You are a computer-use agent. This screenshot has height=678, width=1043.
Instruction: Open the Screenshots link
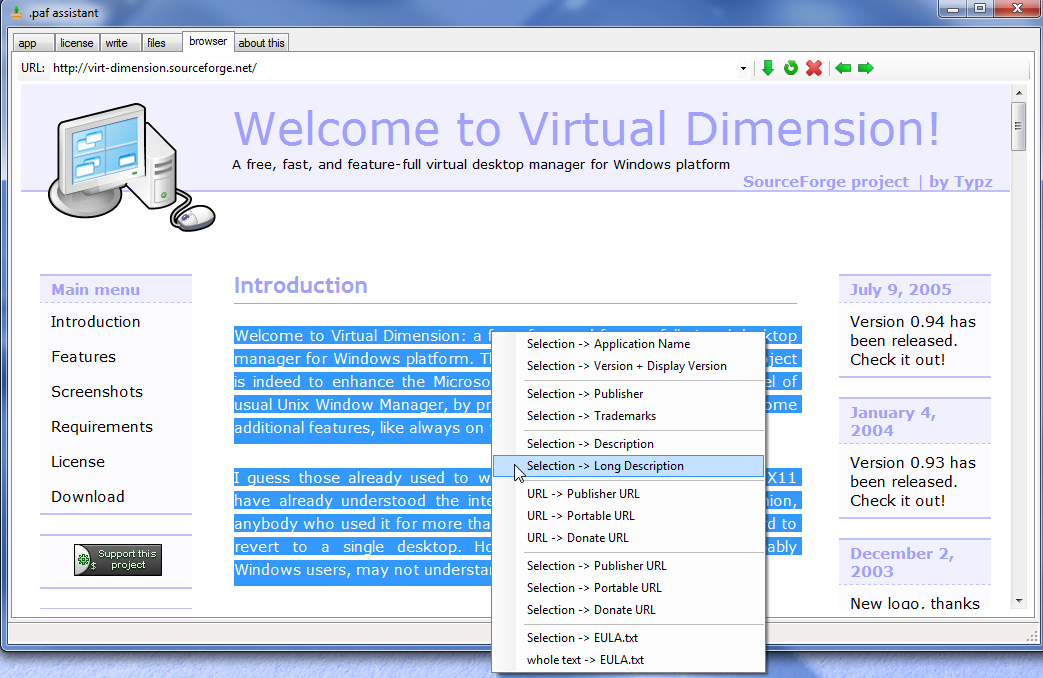[97, 392]
